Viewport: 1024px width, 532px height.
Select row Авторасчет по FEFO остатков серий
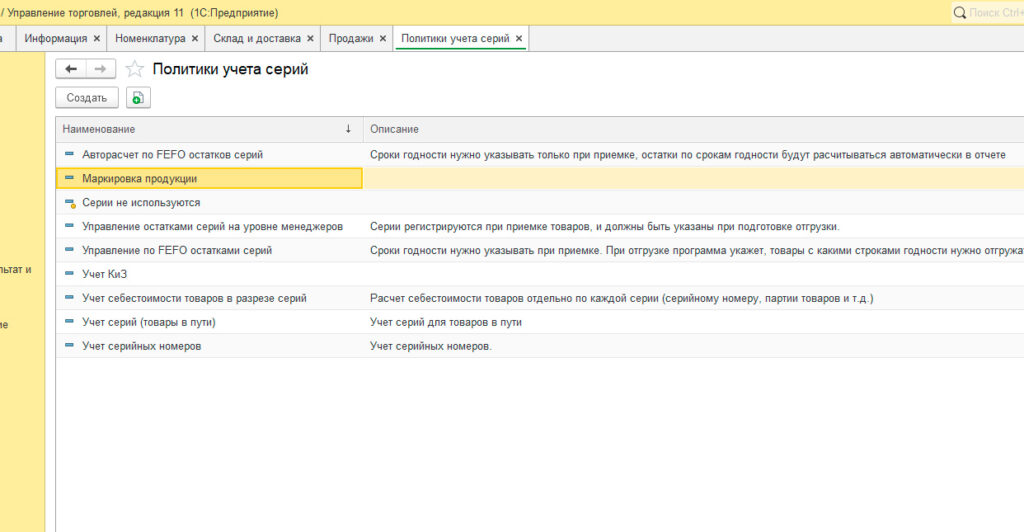click(x=539, y=155)
